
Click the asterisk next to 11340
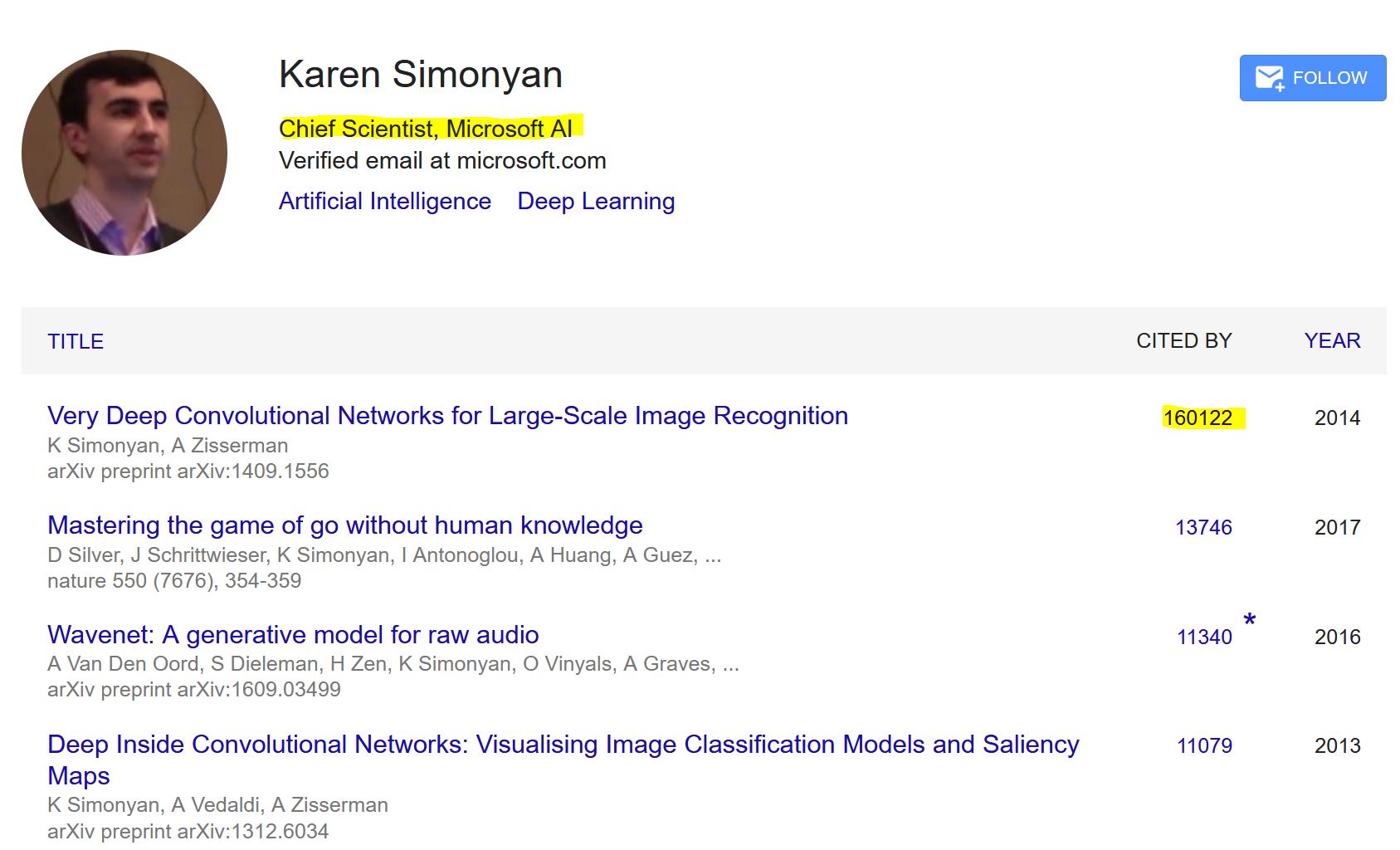pyautogui.click(x=1250, y=619)
